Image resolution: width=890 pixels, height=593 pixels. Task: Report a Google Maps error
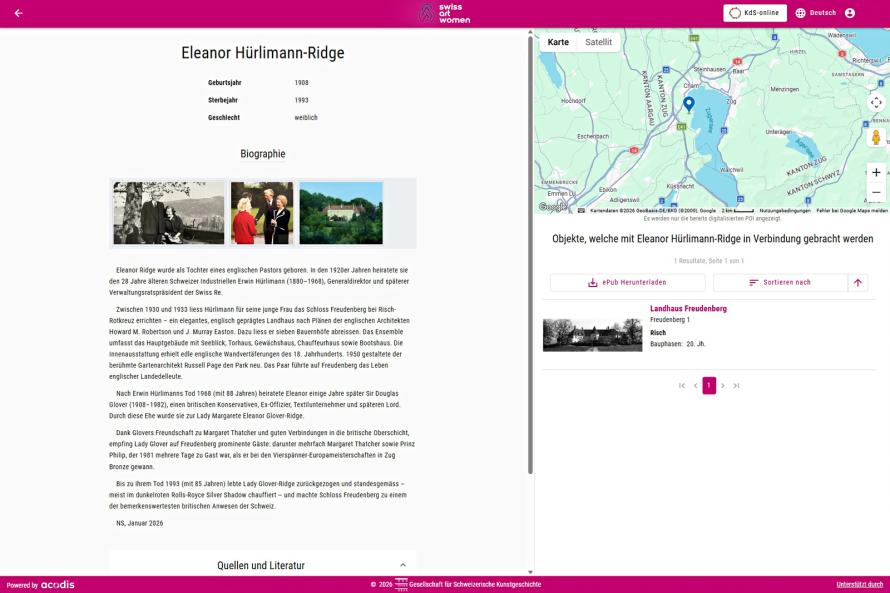[x=852, y=211]
